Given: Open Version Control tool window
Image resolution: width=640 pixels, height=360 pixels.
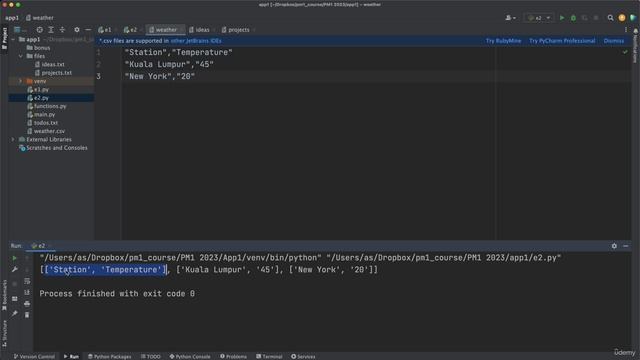Looking at the screenshot, I should click(x=34, y=356).
